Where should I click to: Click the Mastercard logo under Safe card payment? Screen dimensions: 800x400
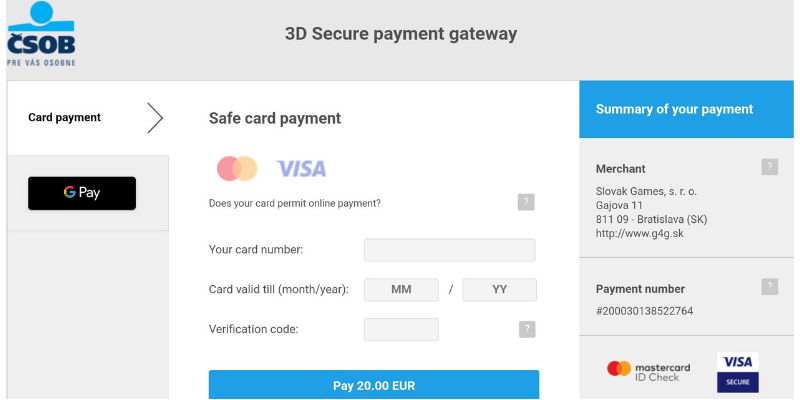(237, 168)
